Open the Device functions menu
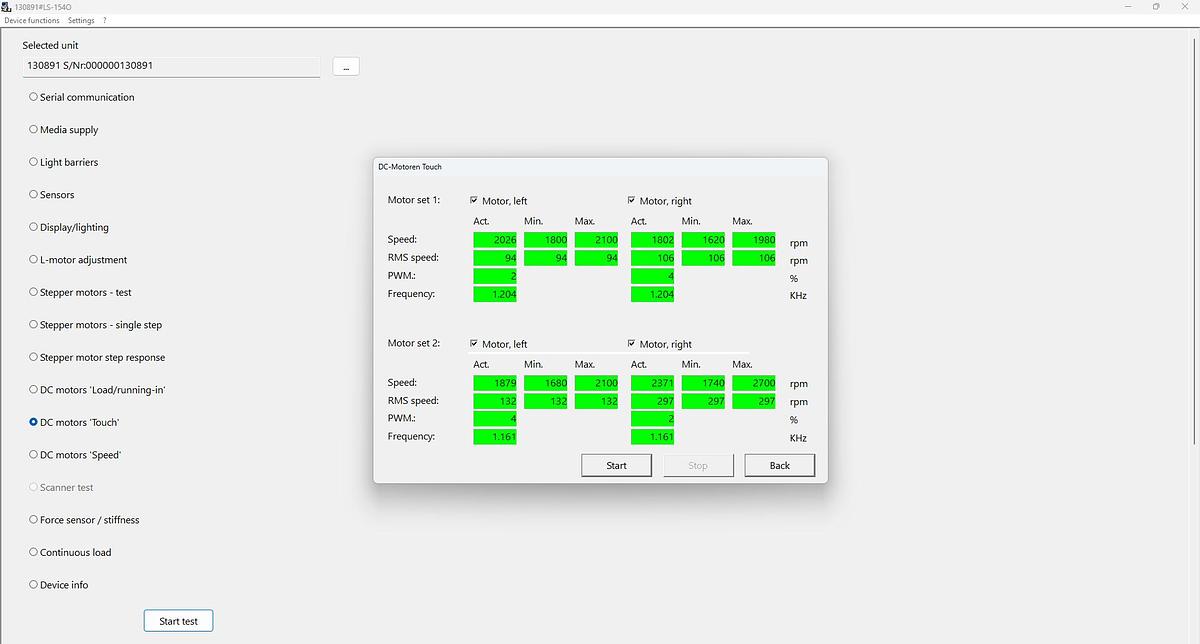This screenshot has width=1200, height=644. 32,20
